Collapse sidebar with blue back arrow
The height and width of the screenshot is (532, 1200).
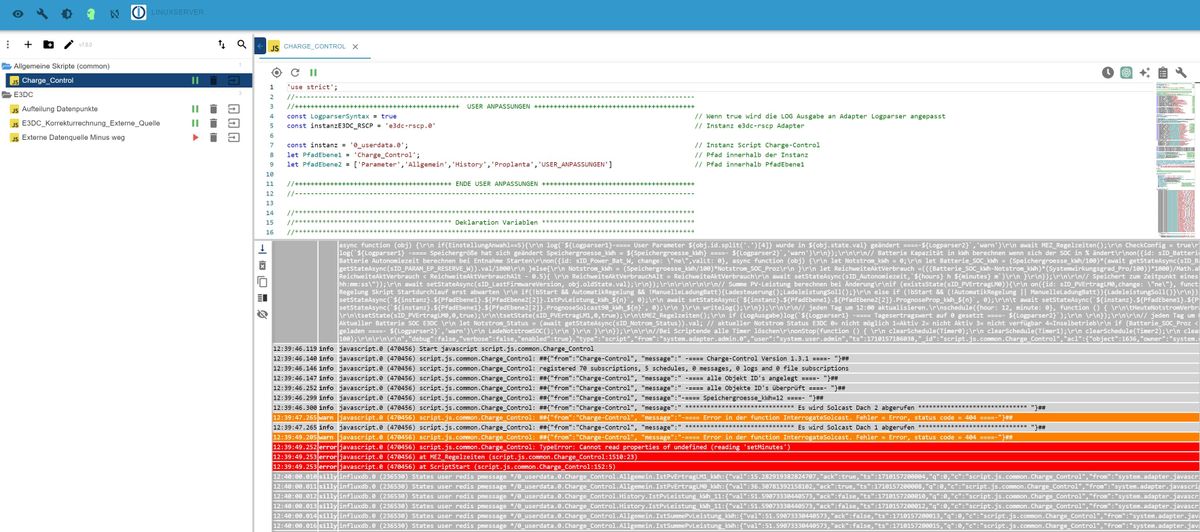pyautogui.click(x=258, y=46)
